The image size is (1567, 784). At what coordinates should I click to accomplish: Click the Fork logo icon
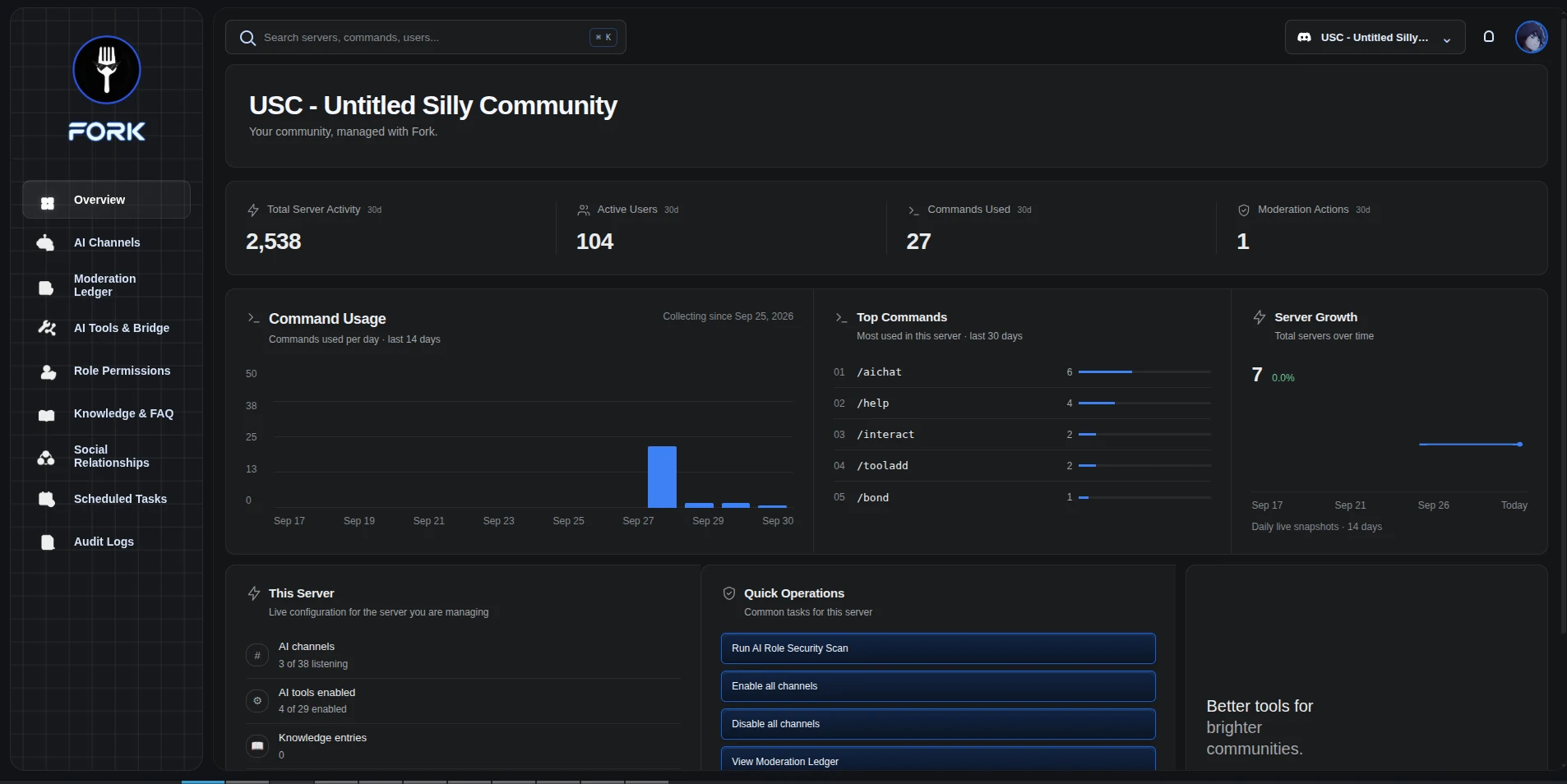(x=107, y=70)
